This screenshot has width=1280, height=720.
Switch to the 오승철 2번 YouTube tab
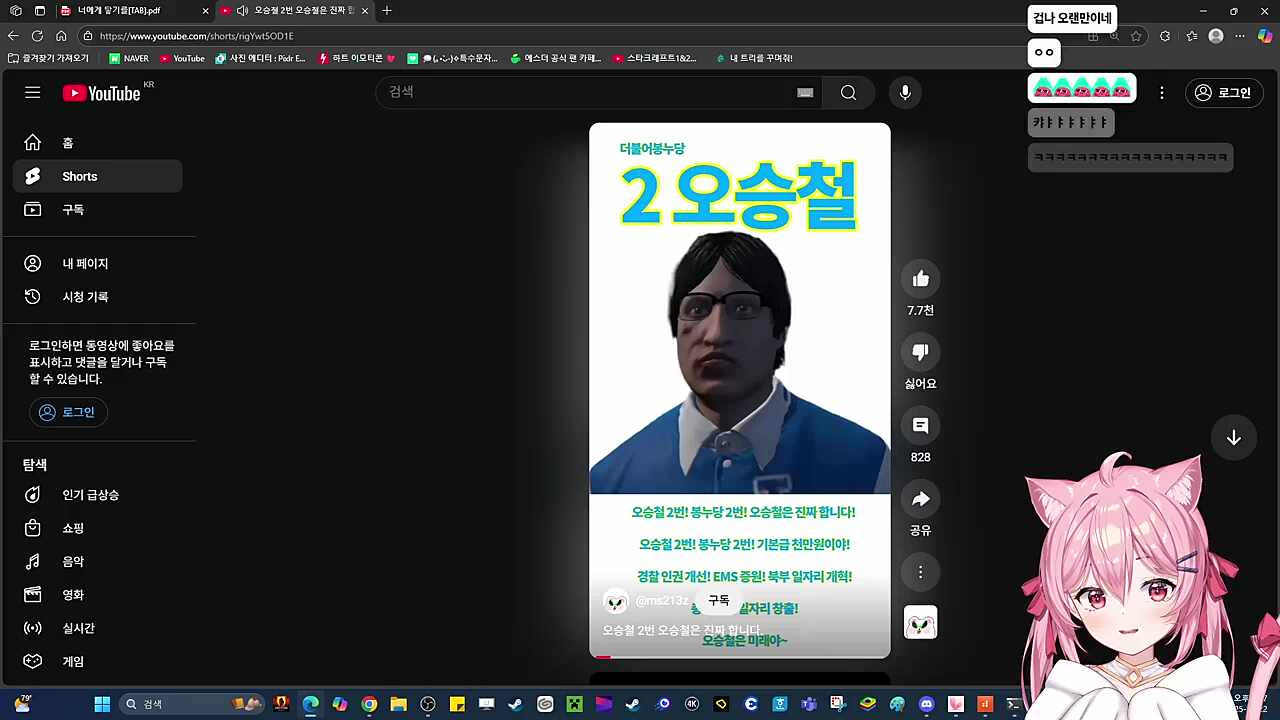[293, 11]
